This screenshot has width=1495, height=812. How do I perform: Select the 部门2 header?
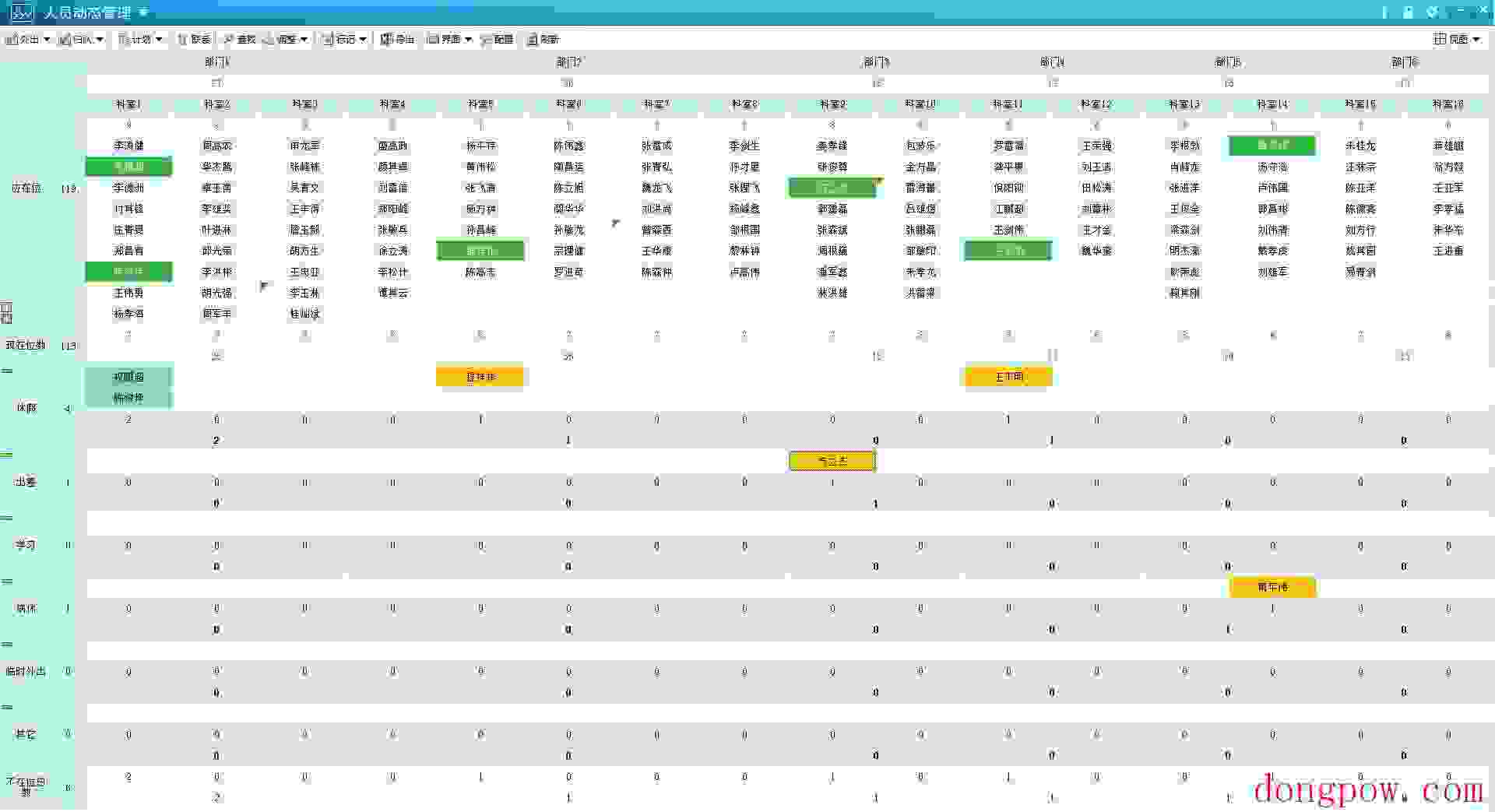569,62
